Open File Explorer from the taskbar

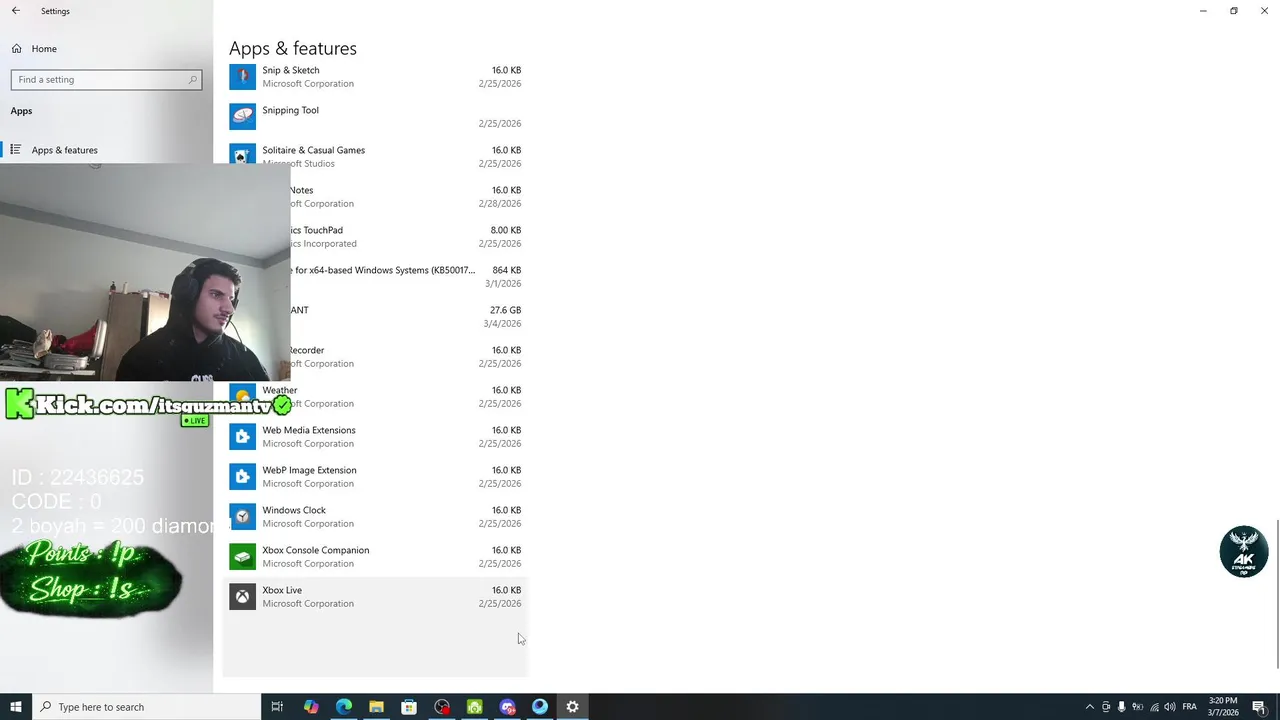[x=376, y=707]
